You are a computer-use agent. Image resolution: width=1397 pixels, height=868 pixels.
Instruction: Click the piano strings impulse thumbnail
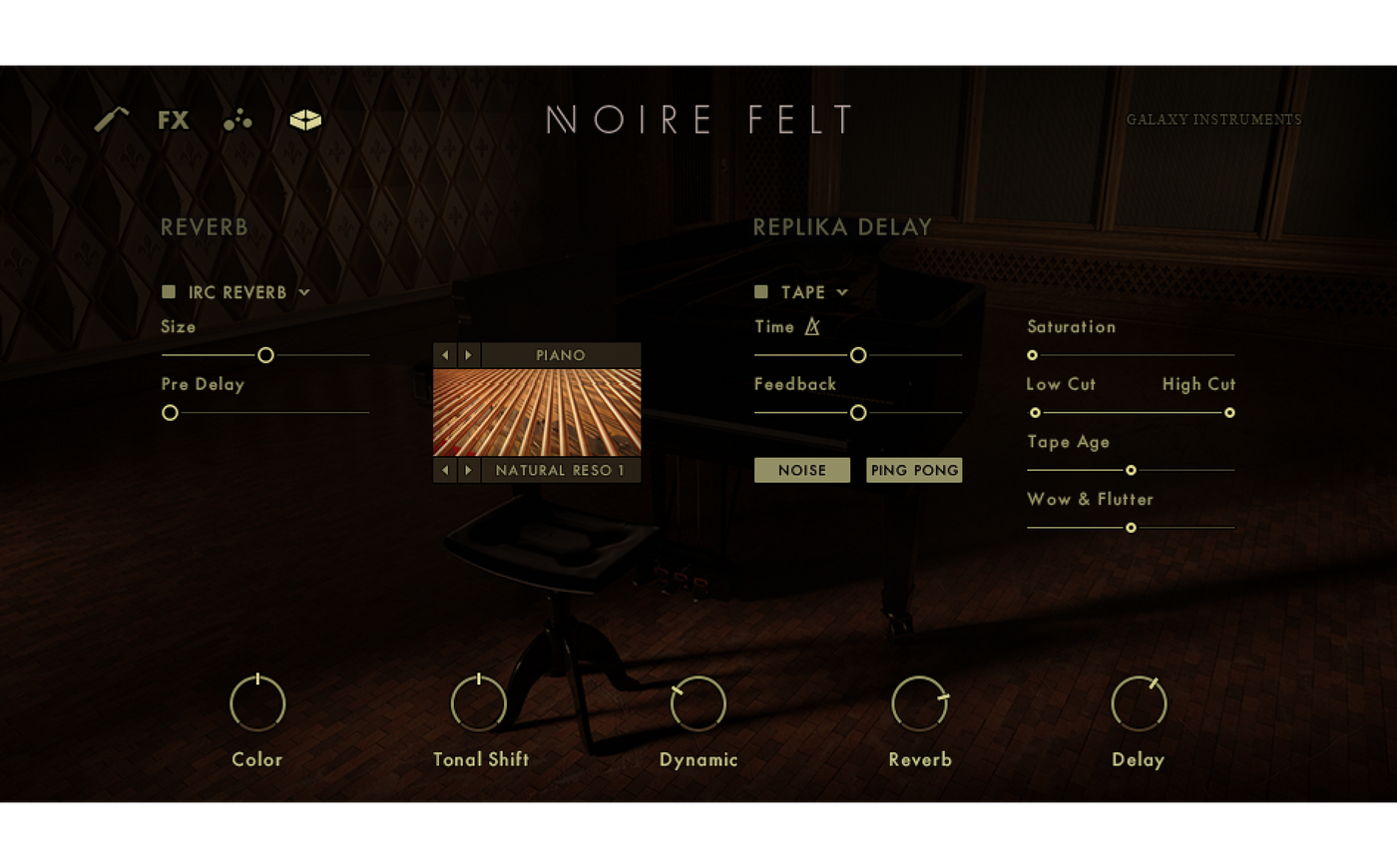click(537, 413)
